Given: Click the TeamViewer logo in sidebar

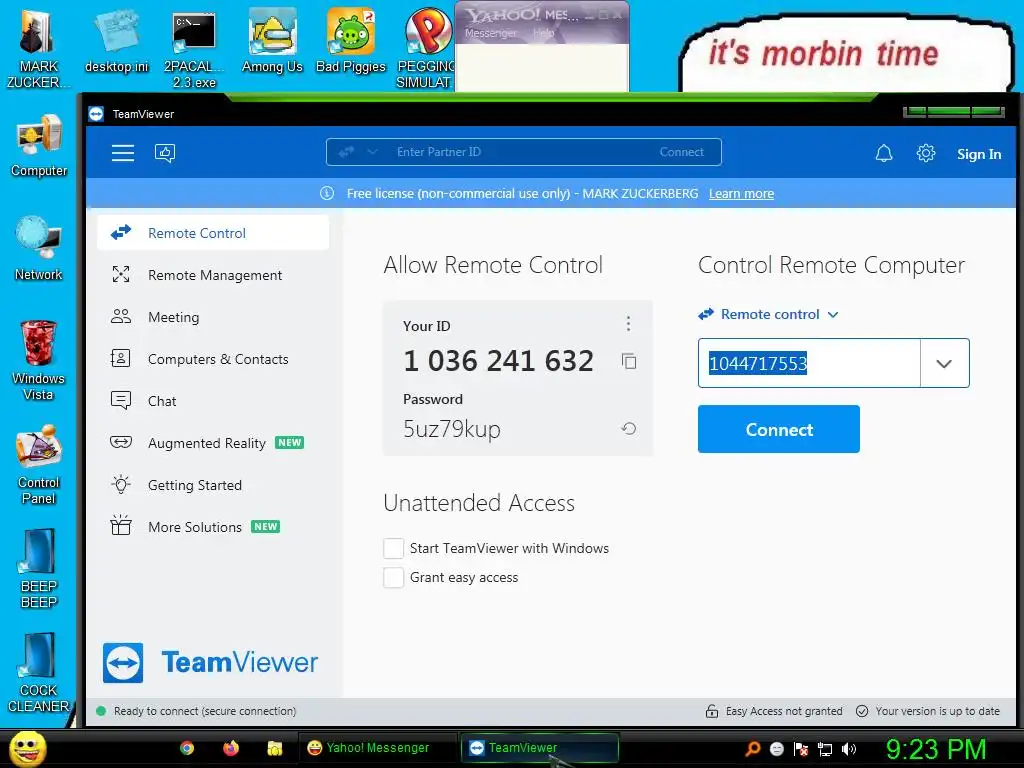Looking at the screenshot, I should [210, 662].
